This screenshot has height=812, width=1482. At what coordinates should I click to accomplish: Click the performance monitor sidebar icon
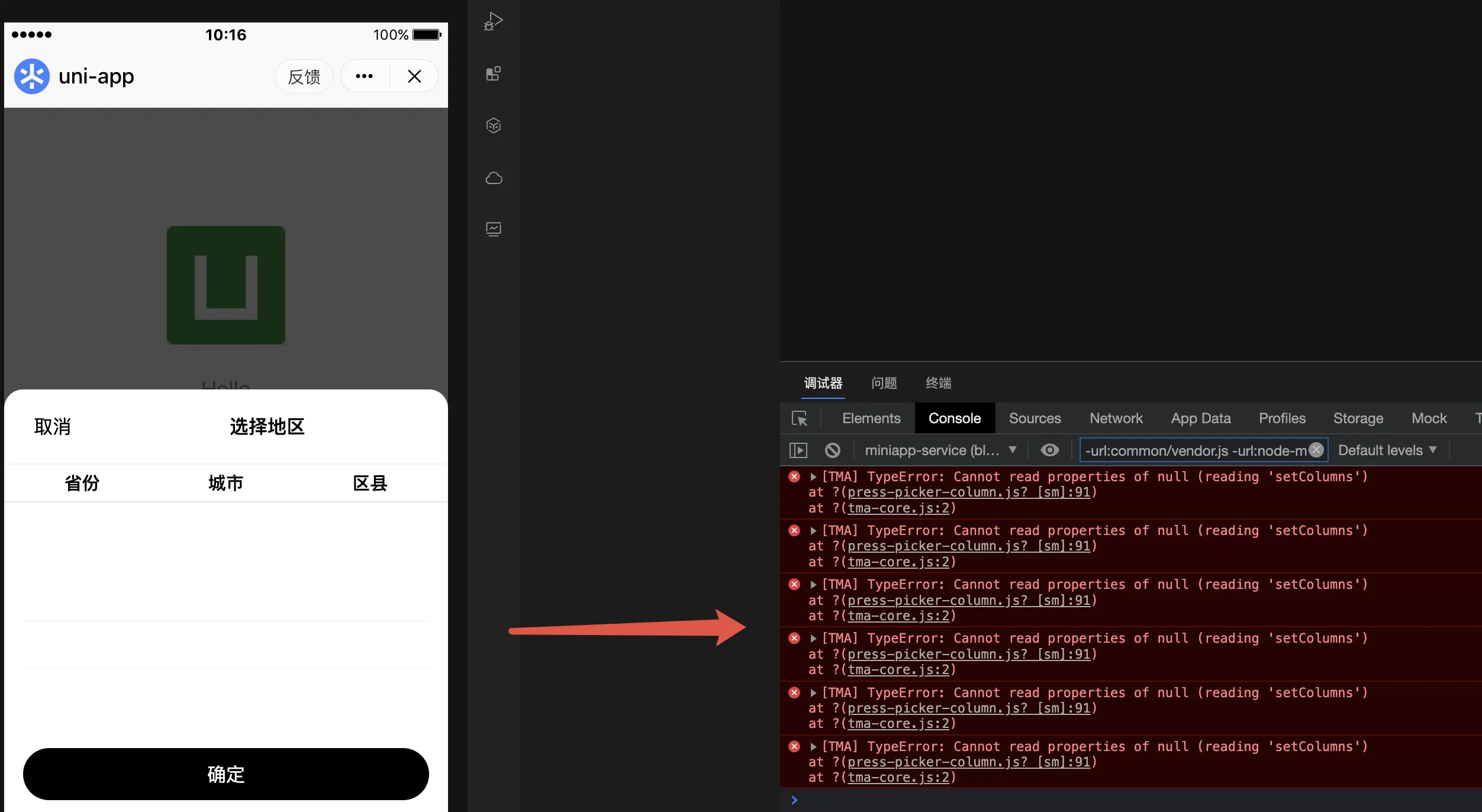pos(494,229)
